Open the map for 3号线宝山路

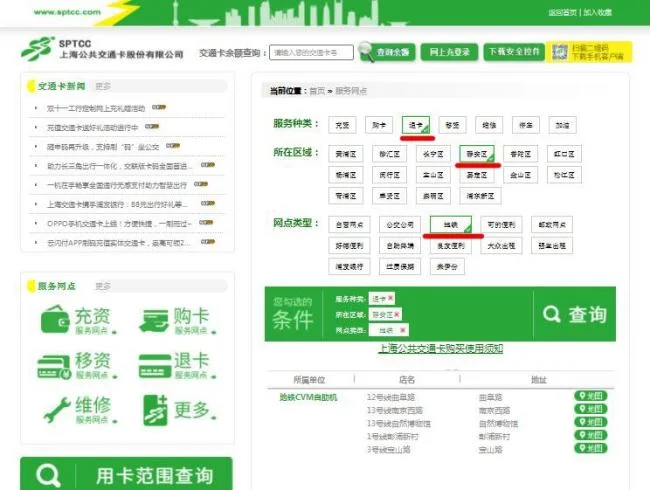(x=591, y=448)
